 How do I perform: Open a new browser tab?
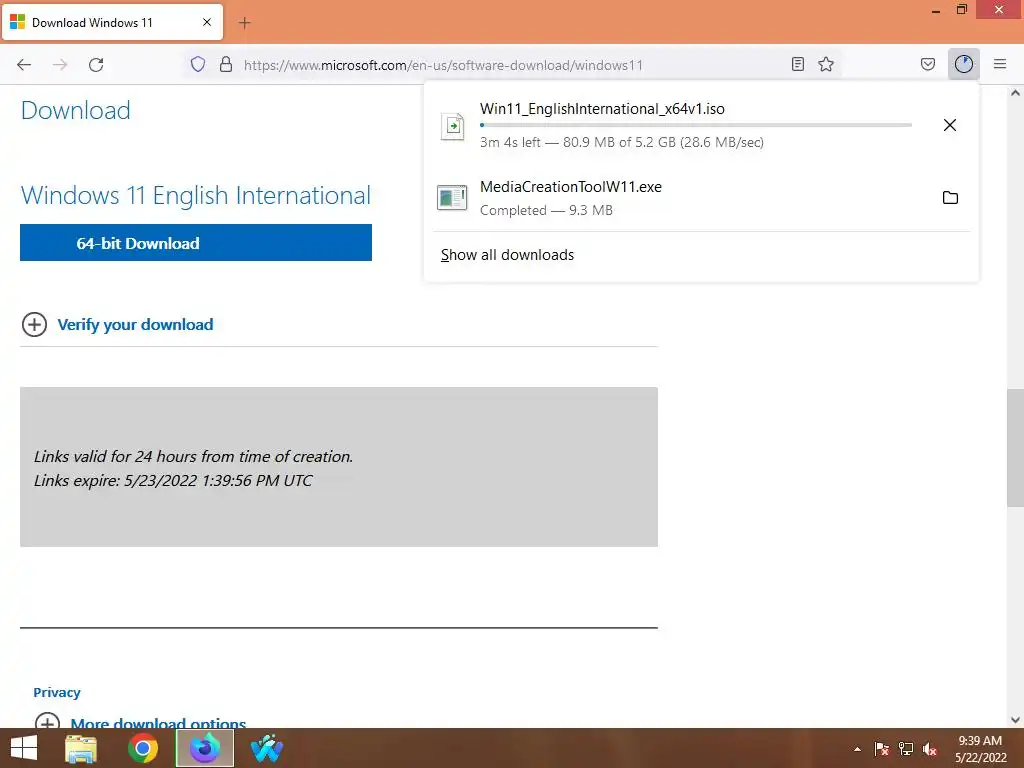coord(244,23)
